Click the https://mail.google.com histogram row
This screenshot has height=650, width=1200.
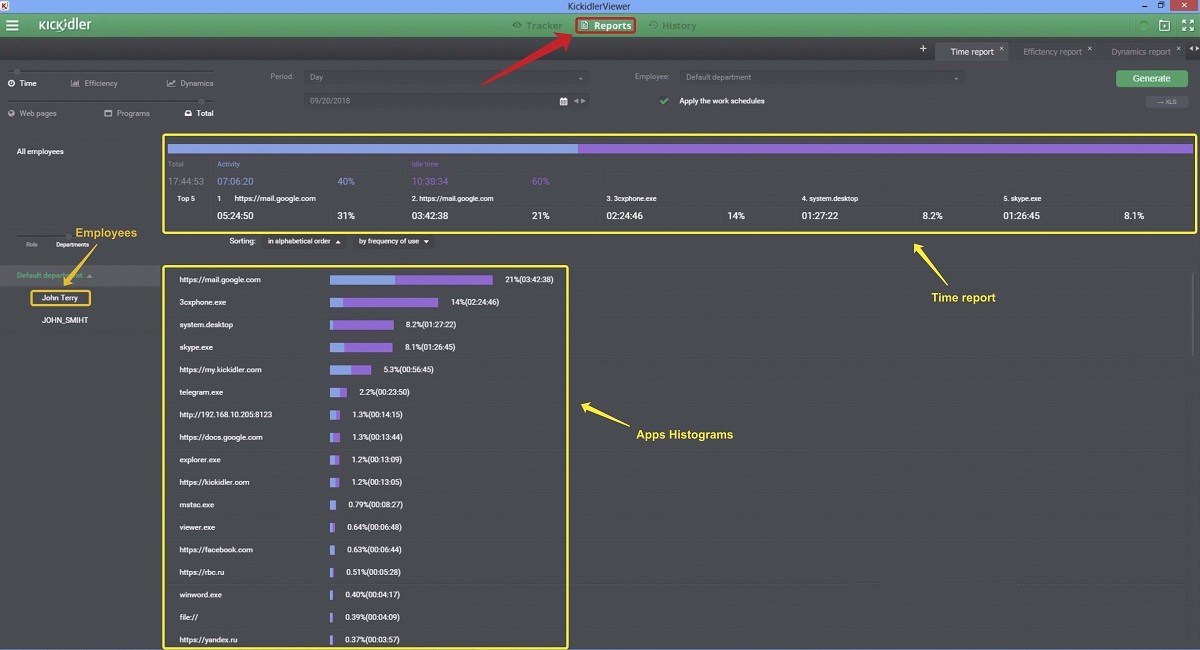[x=365, y=280]
